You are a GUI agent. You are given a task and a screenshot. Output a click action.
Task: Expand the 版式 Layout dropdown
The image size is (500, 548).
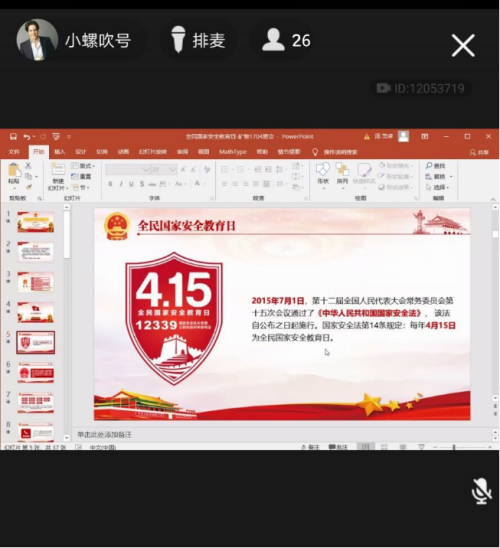point(83,166)
